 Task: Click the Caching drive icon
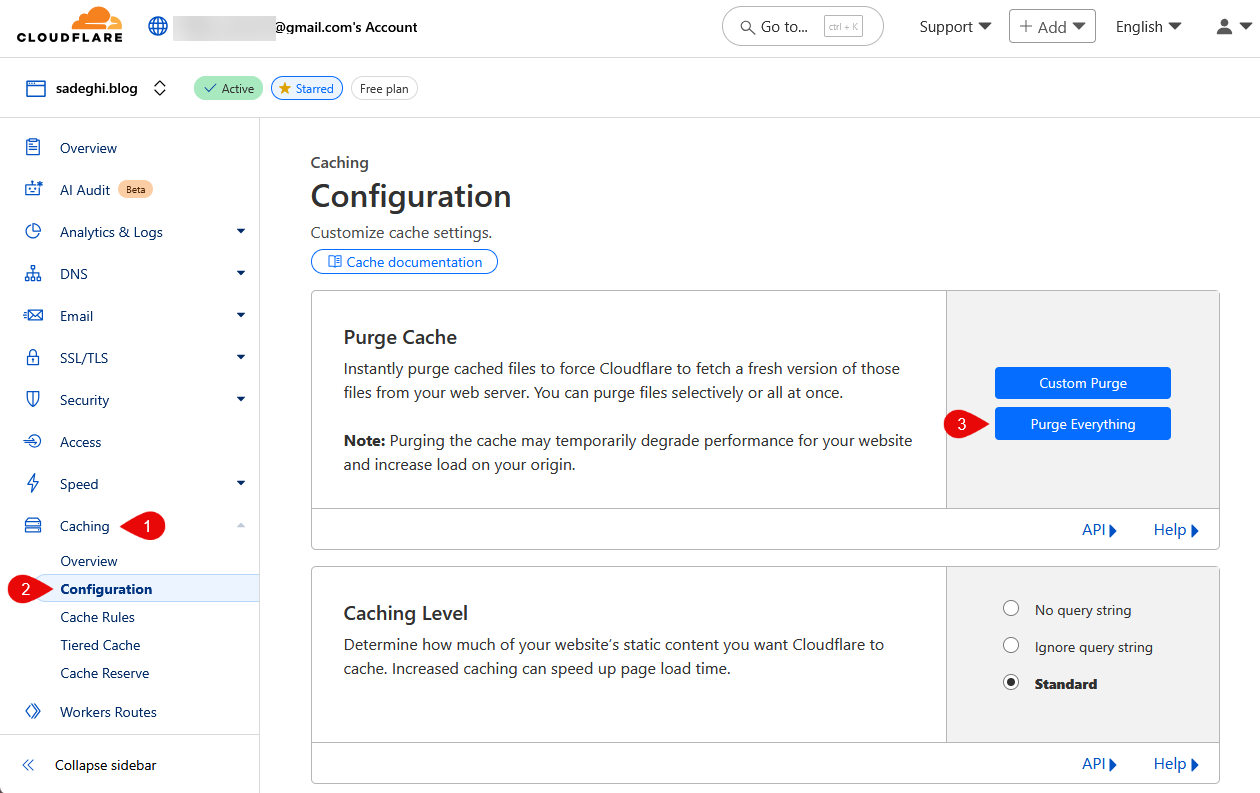point(33,525)
